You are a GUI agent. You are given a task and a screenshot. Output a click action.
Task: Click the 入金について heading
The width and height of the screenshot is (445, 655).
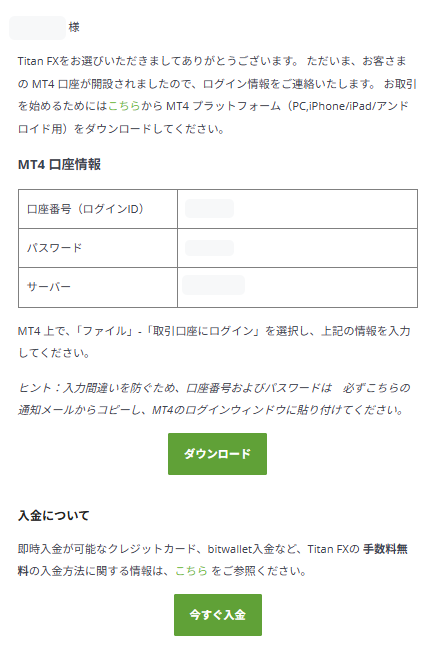click(53, 515)
